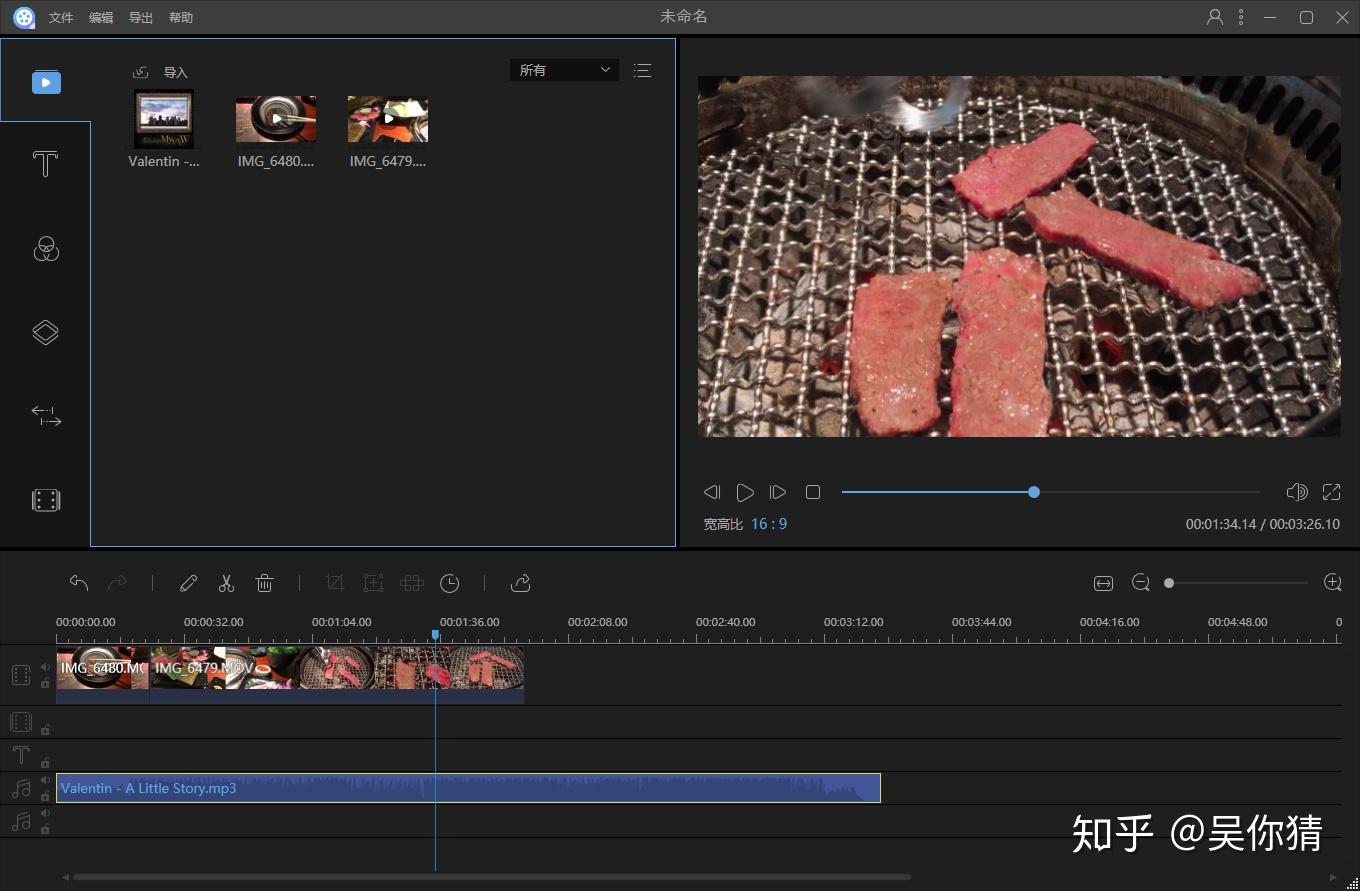The width and height of the screenshot is (1360, 891).
Task: Open the Text panel in sidebar
Action: pos(45,164)
